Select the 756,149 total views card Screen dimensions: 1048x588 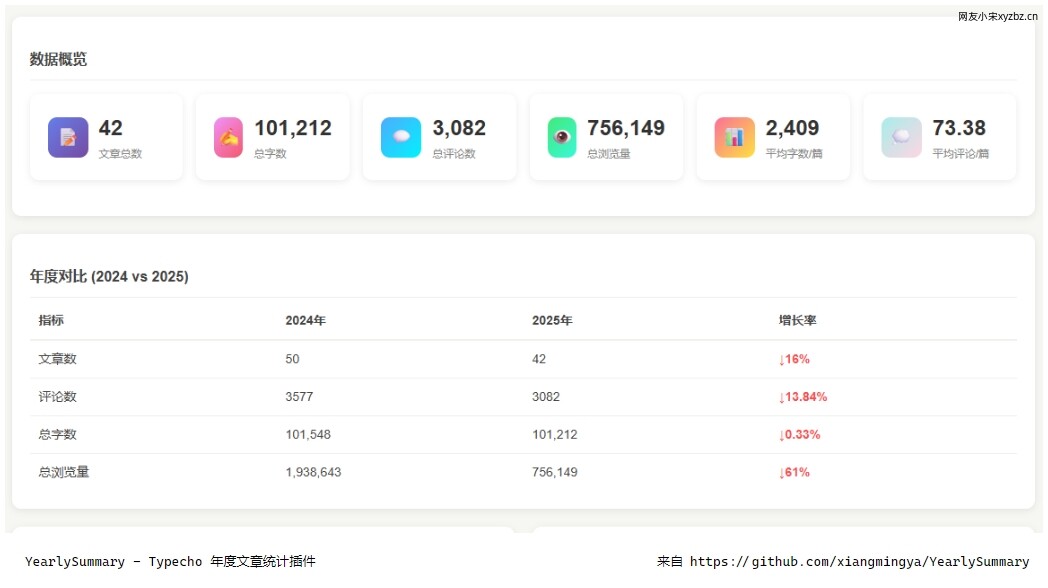(606, 137)
